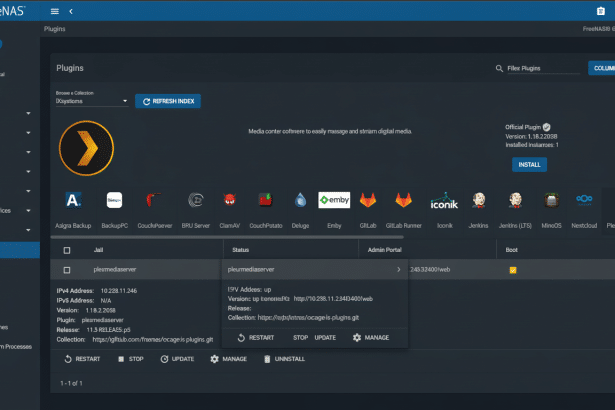The width and height of the screenshot is (615, 410).
Task: Select the first CouchPotato-style red plugin icon
Action: coord(154,200)
